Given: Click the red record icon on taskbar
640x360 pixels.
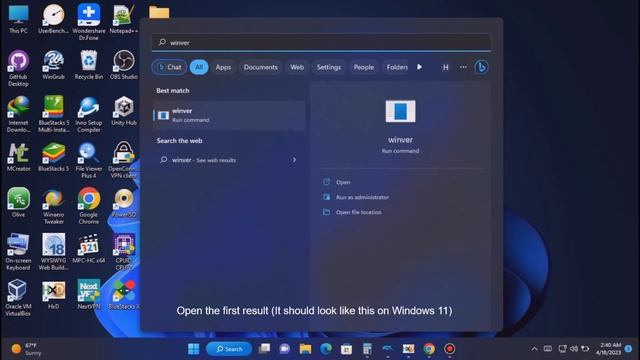Looking at the screenshot, I should 449,349.
